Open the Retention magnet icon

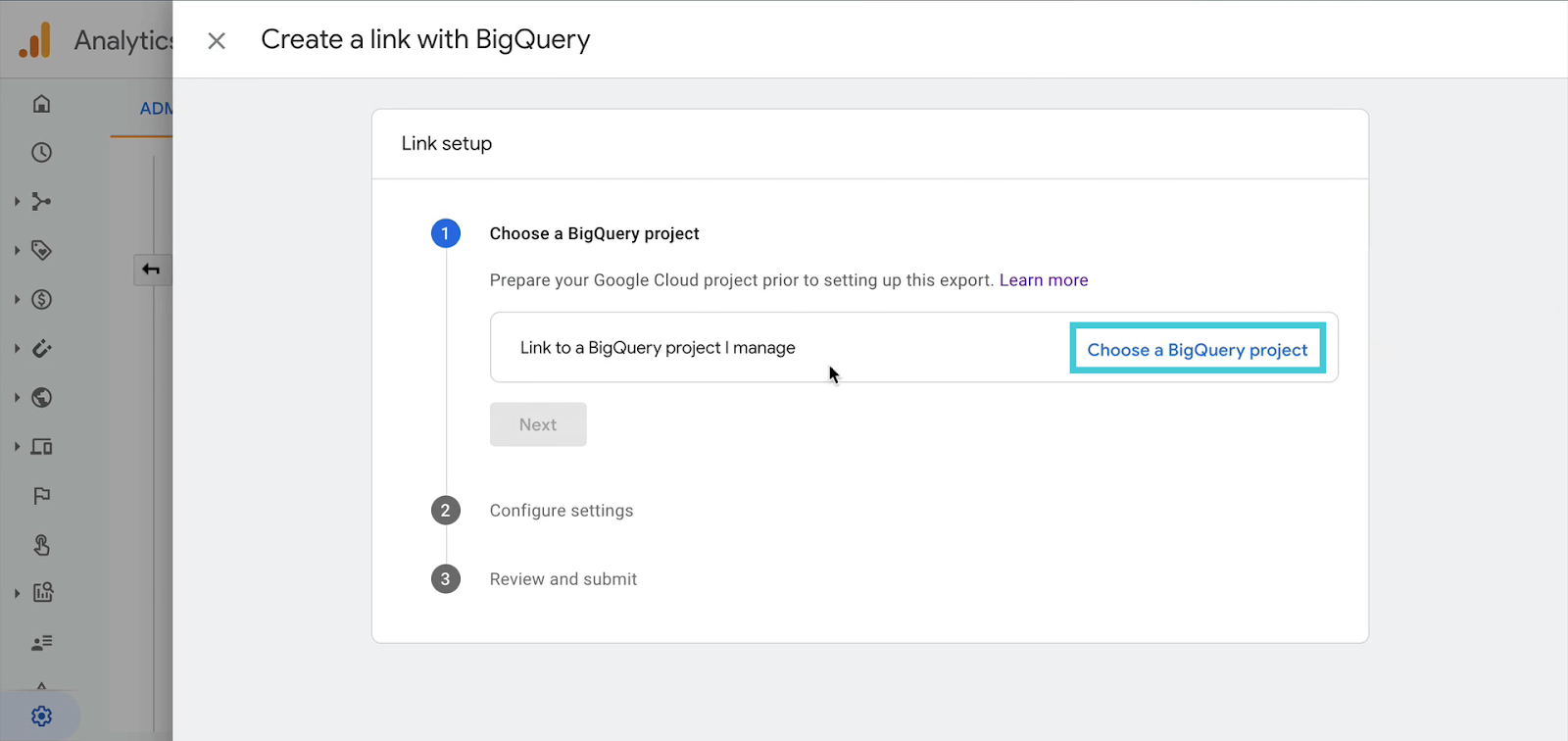click(41, 349)
